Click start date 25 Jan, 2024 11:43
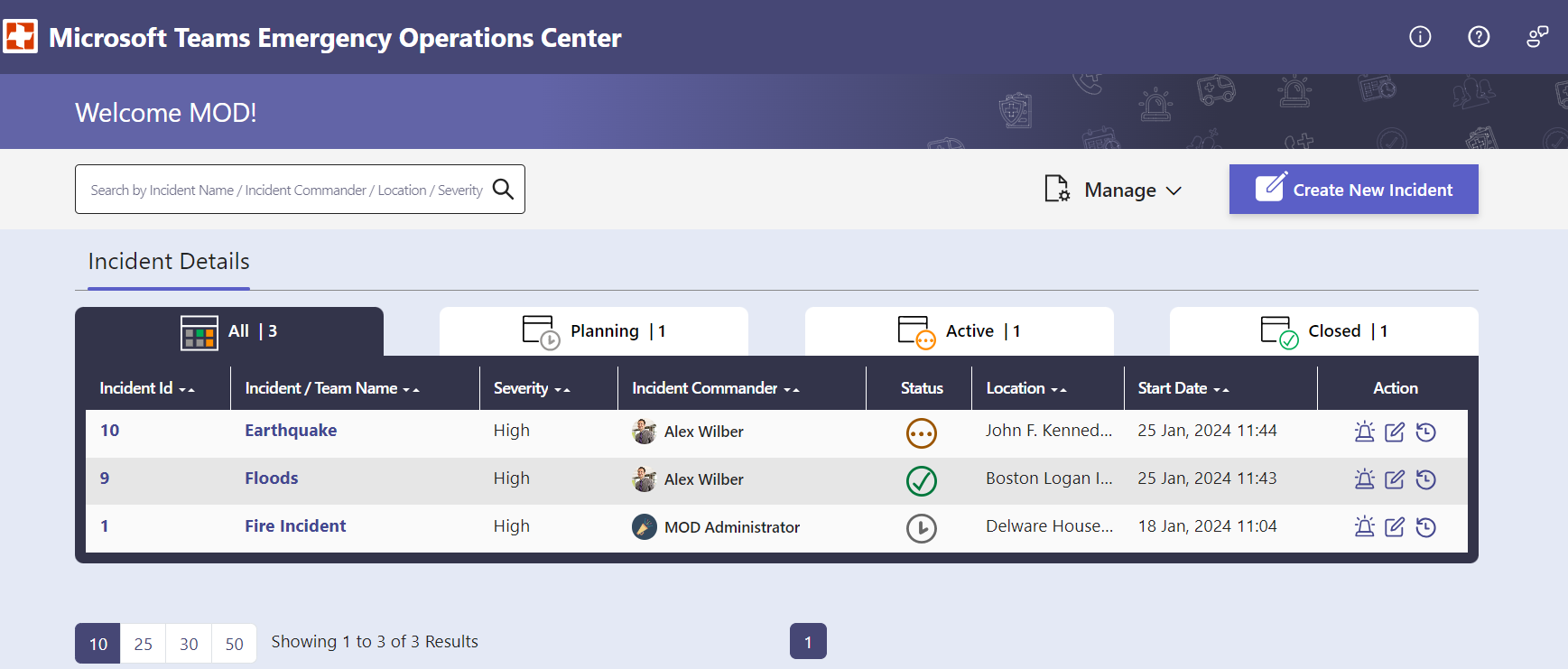Image resolution: width=1568 pixels, height=669 pixels. point(1207,479)
